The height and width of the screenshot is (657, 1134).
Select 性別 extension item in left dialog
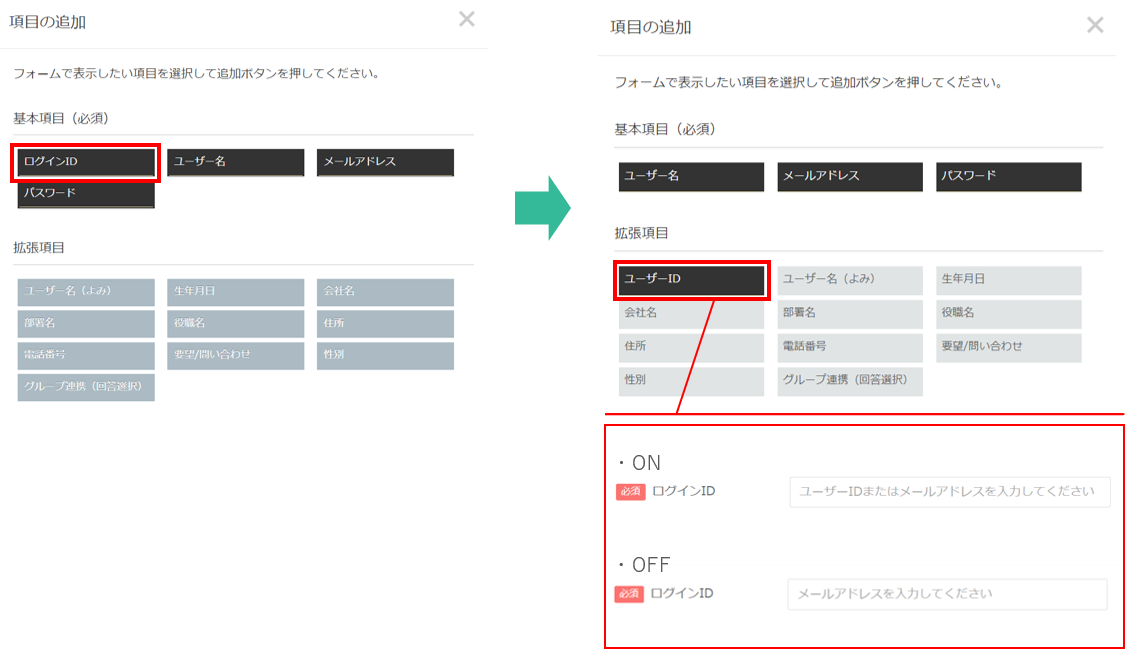[x=385, y=356]
